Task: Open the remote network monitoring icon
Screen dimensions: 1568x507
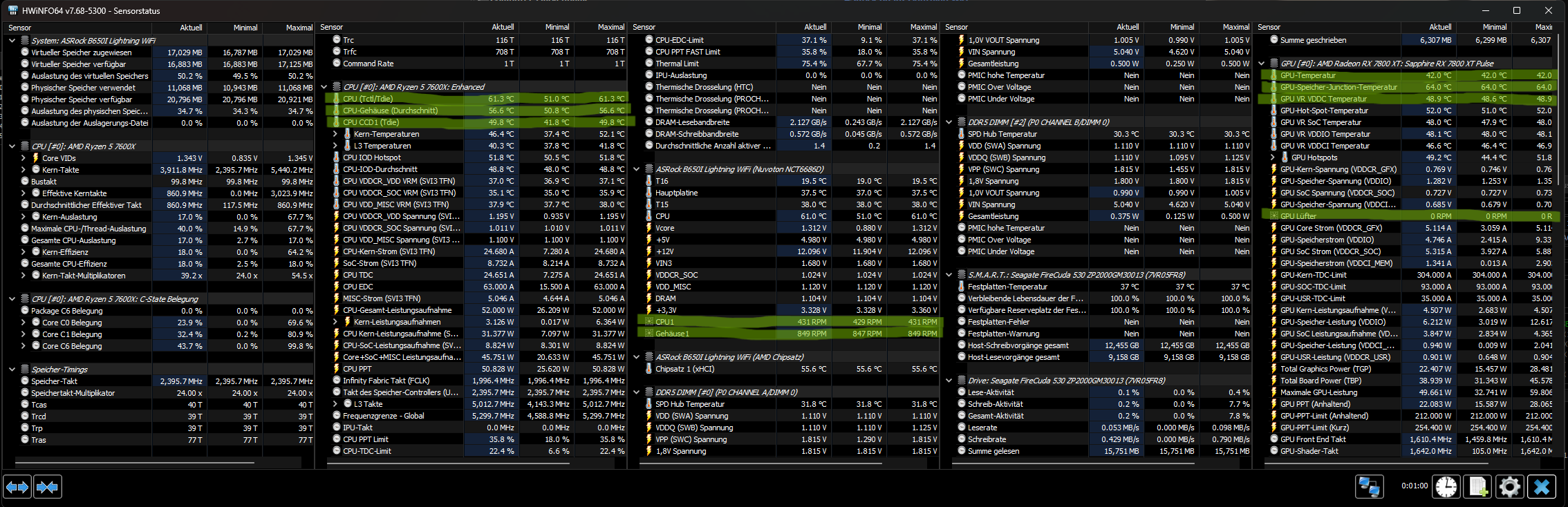Action: [x=1369, y=486]
